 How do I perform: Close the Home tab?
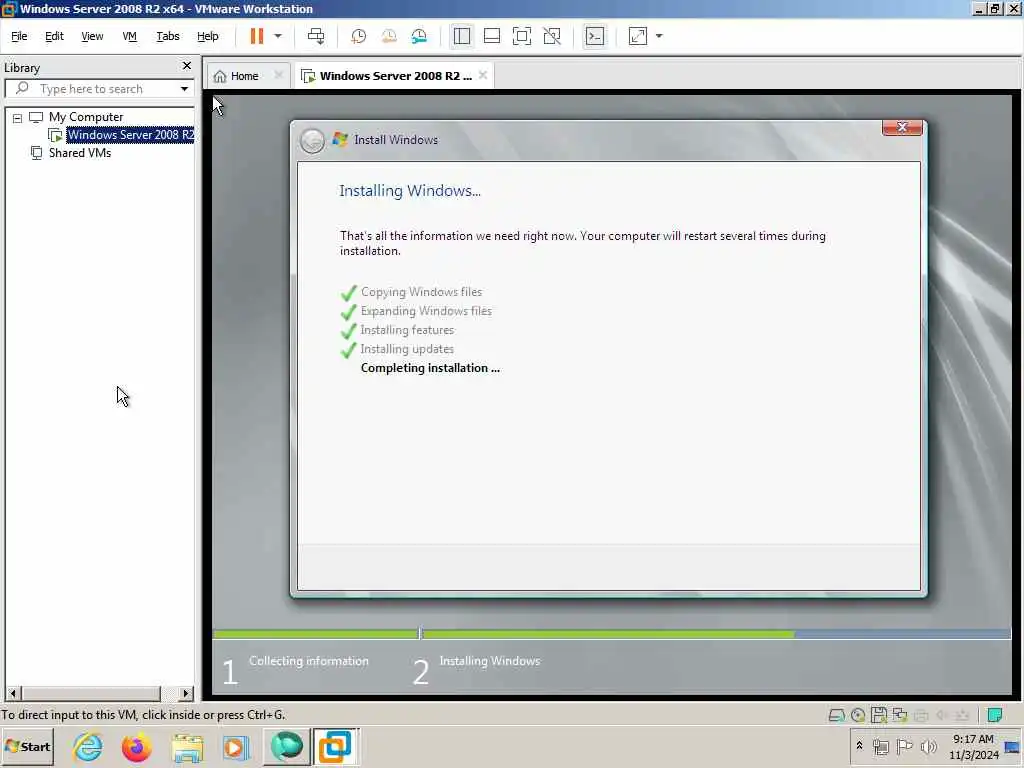click(x=278, y=75)
